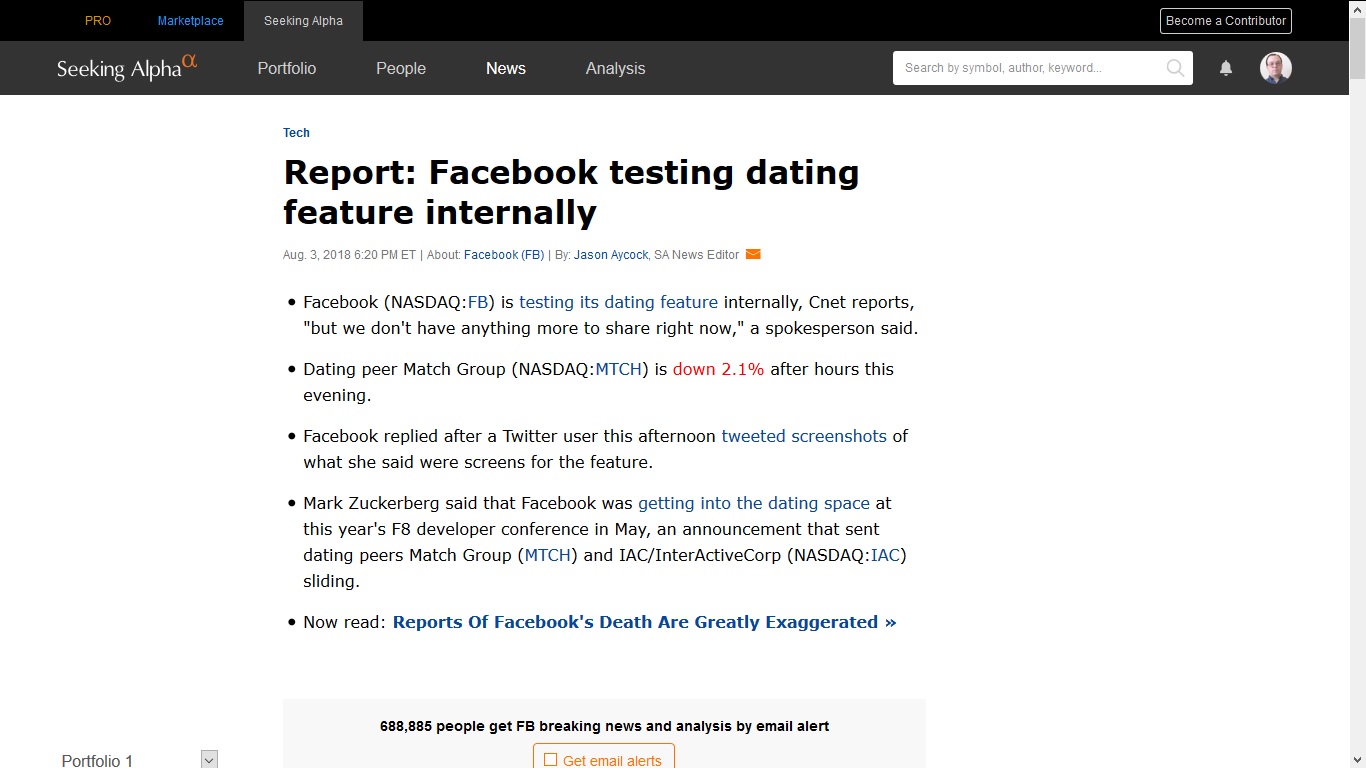Screen dimensions: 1366x768
Task: Click the Portfolio 1 label
Action: pos(97,761)
